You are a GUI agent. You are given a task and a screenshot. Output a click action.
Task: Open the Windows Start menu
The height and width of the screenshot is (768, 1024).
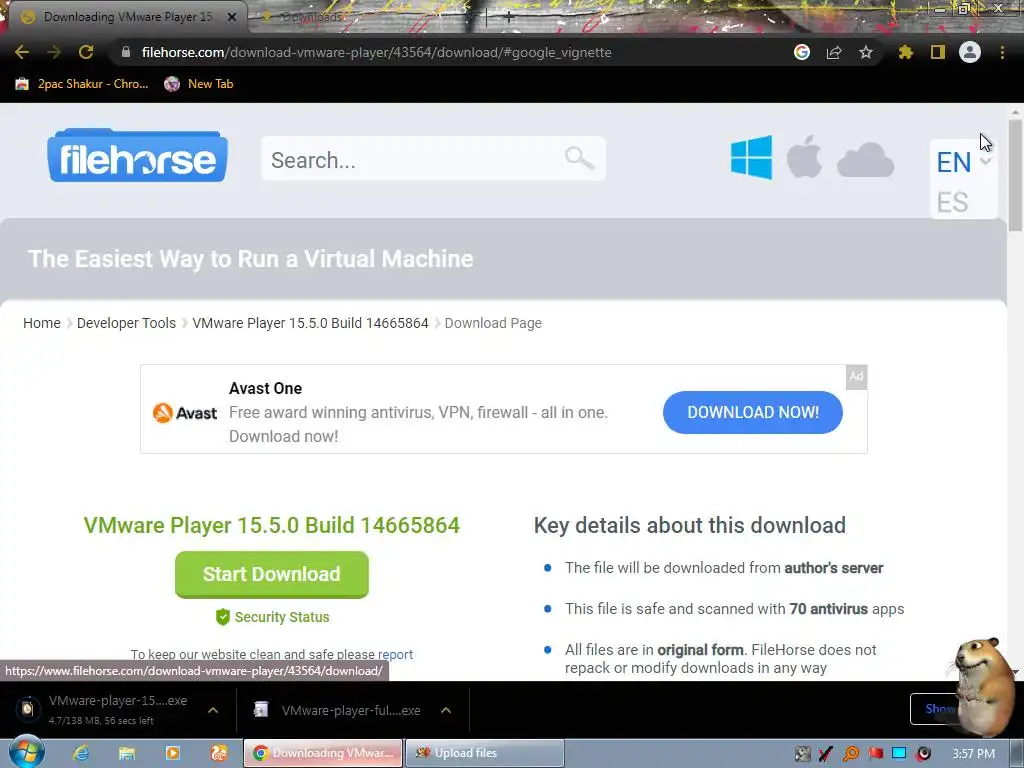(26, 752)
